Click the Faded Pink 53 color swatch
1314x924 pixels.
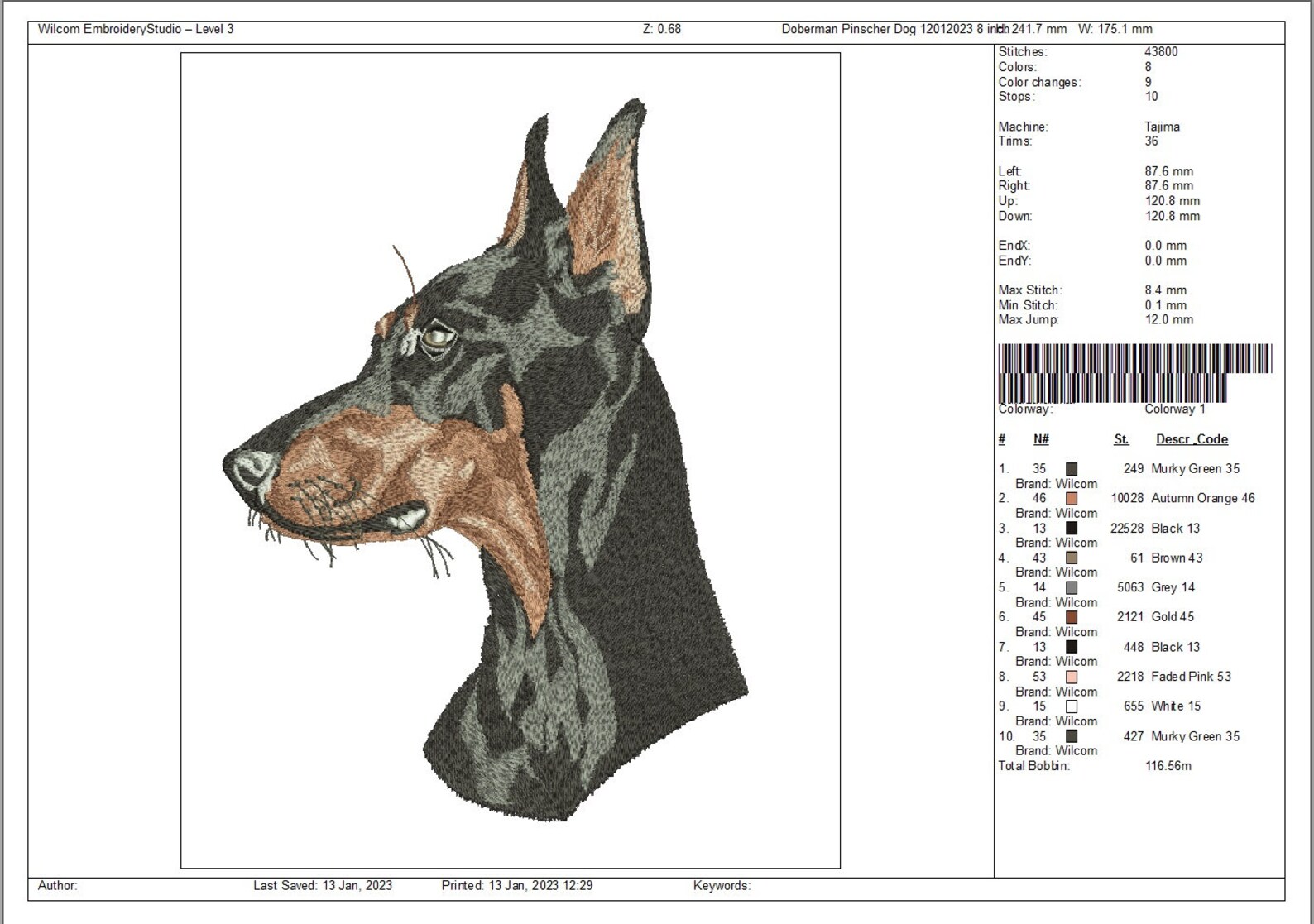1072,677
